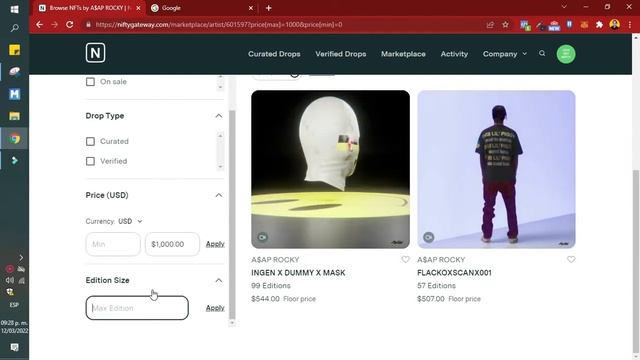Open the Currency USD dropdown

click(x=130, y=221)
